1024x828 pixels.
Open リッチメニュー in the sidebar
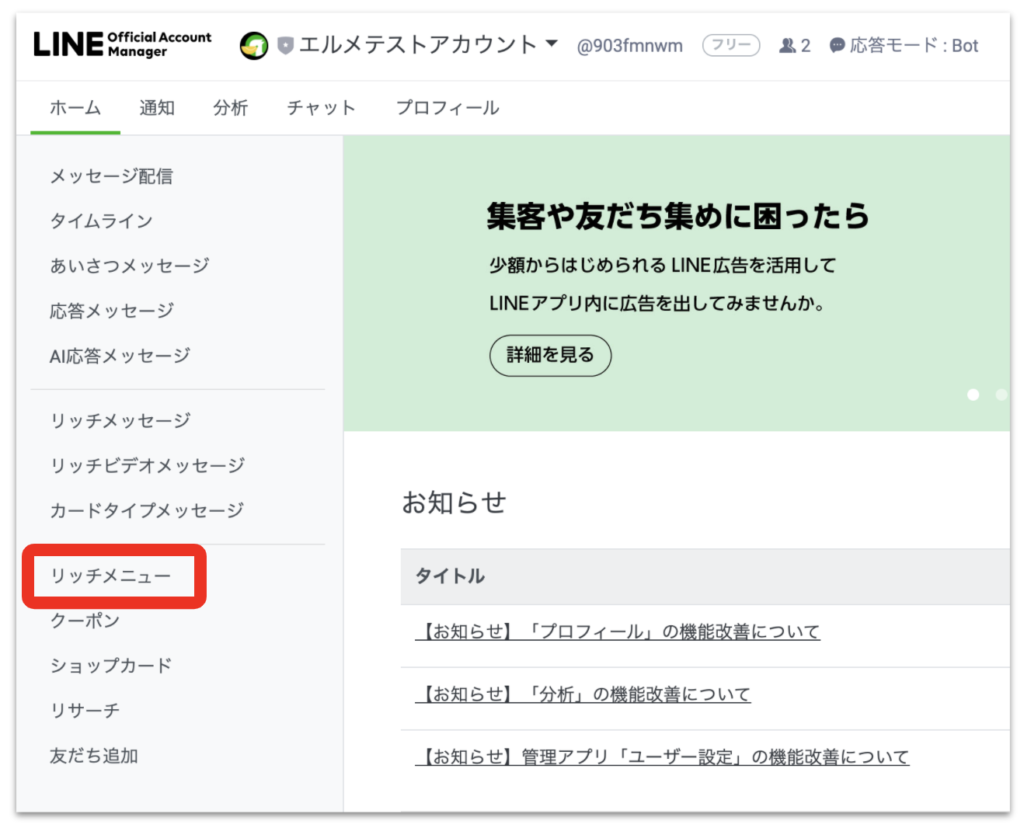click(x=111, y=576)
